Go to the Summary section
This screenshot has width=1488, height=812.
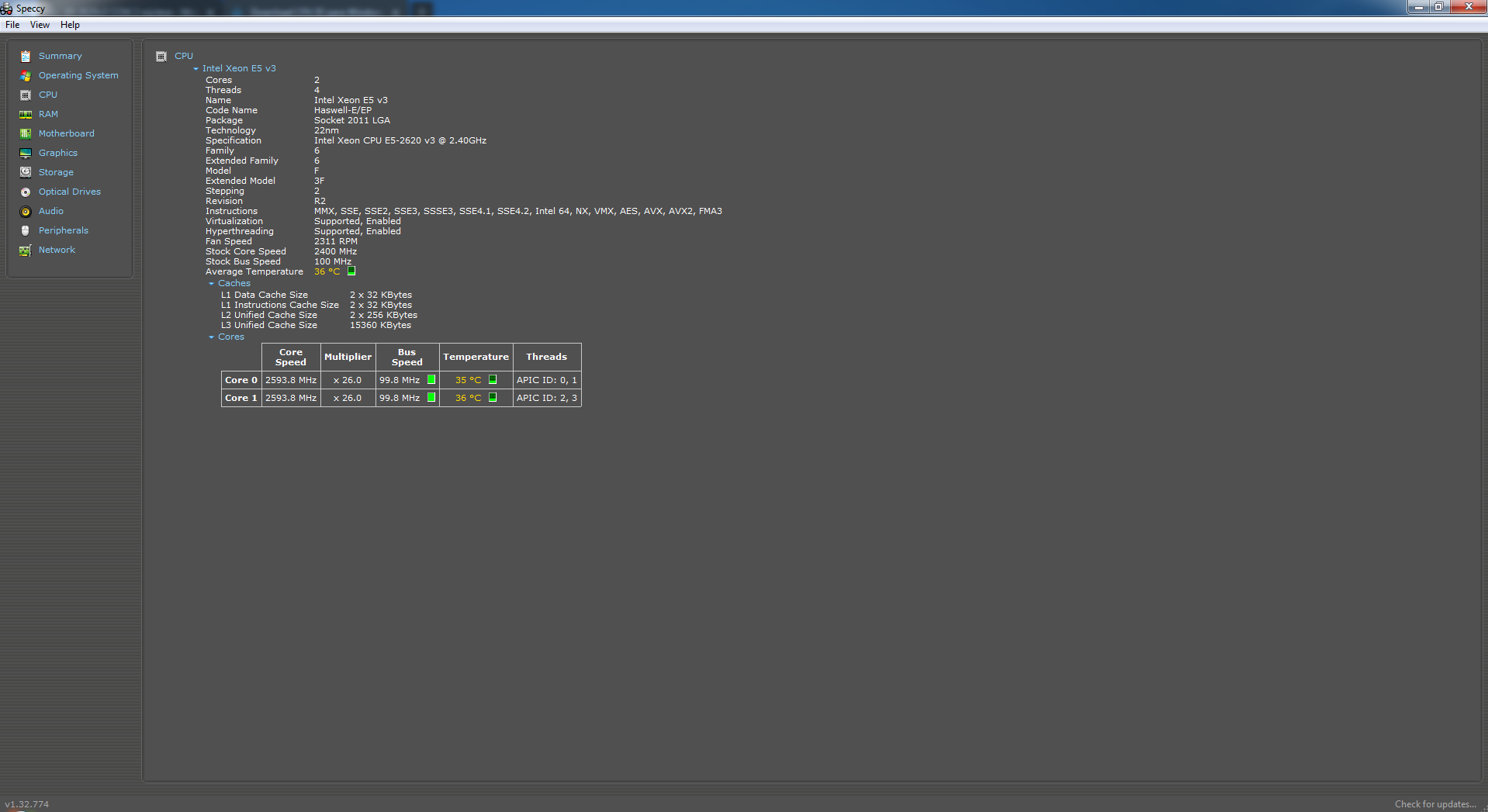(x=61, y=56)
